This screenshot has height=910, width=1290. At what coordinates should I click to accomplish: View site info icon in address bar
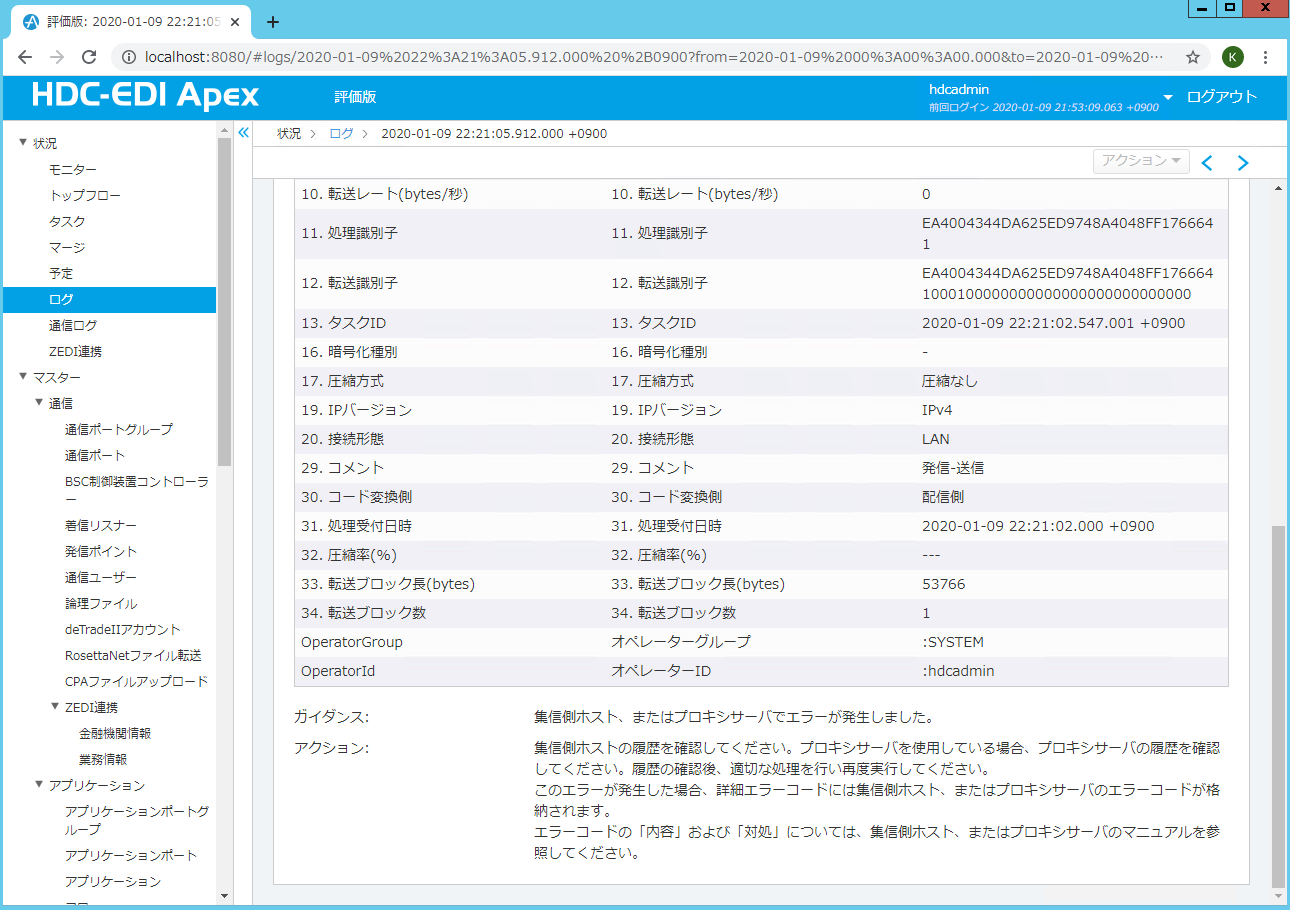(x=127, y=57)
